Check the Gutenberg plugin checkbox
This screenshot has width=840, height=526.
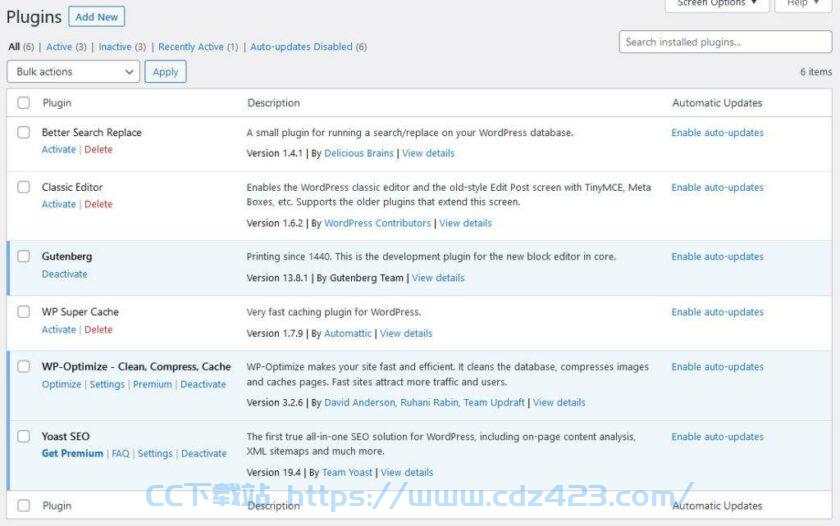click(x=24, y=256)
